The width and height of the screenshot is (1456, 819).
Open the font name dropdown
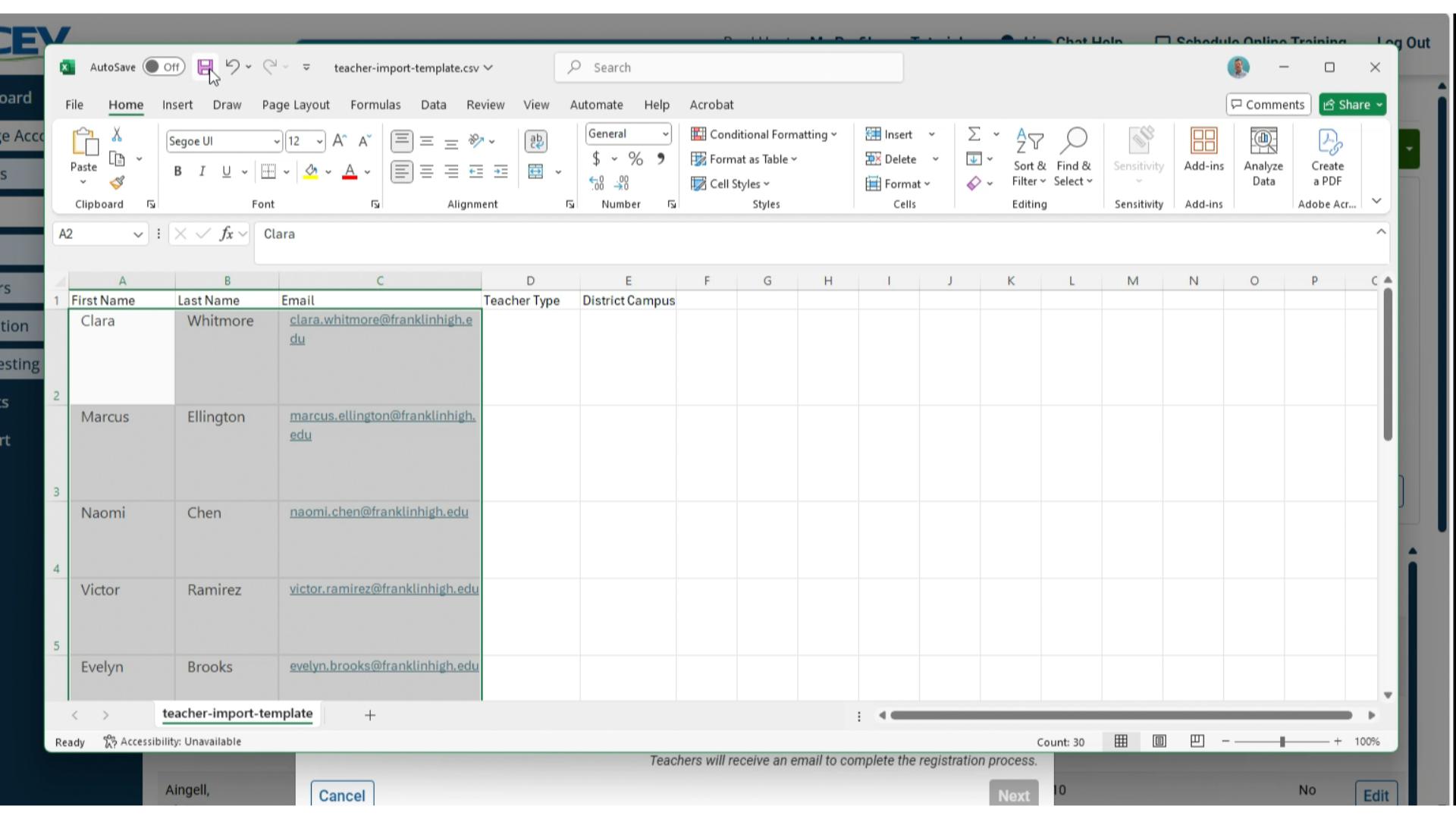276,141
